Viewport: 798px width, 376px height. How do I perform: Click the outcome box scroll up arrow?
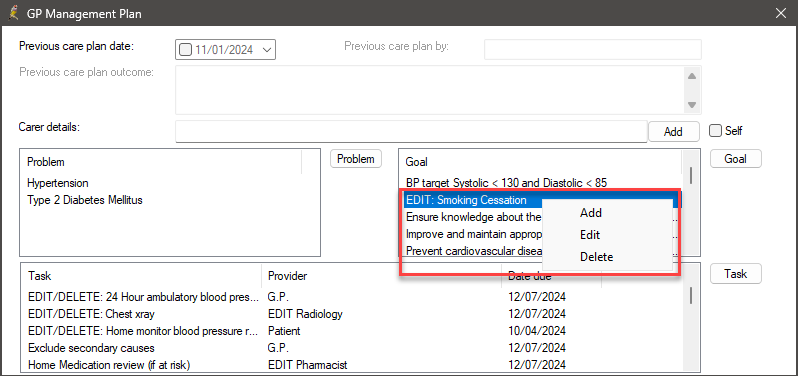pyautogui.click(x=692, y=76)
